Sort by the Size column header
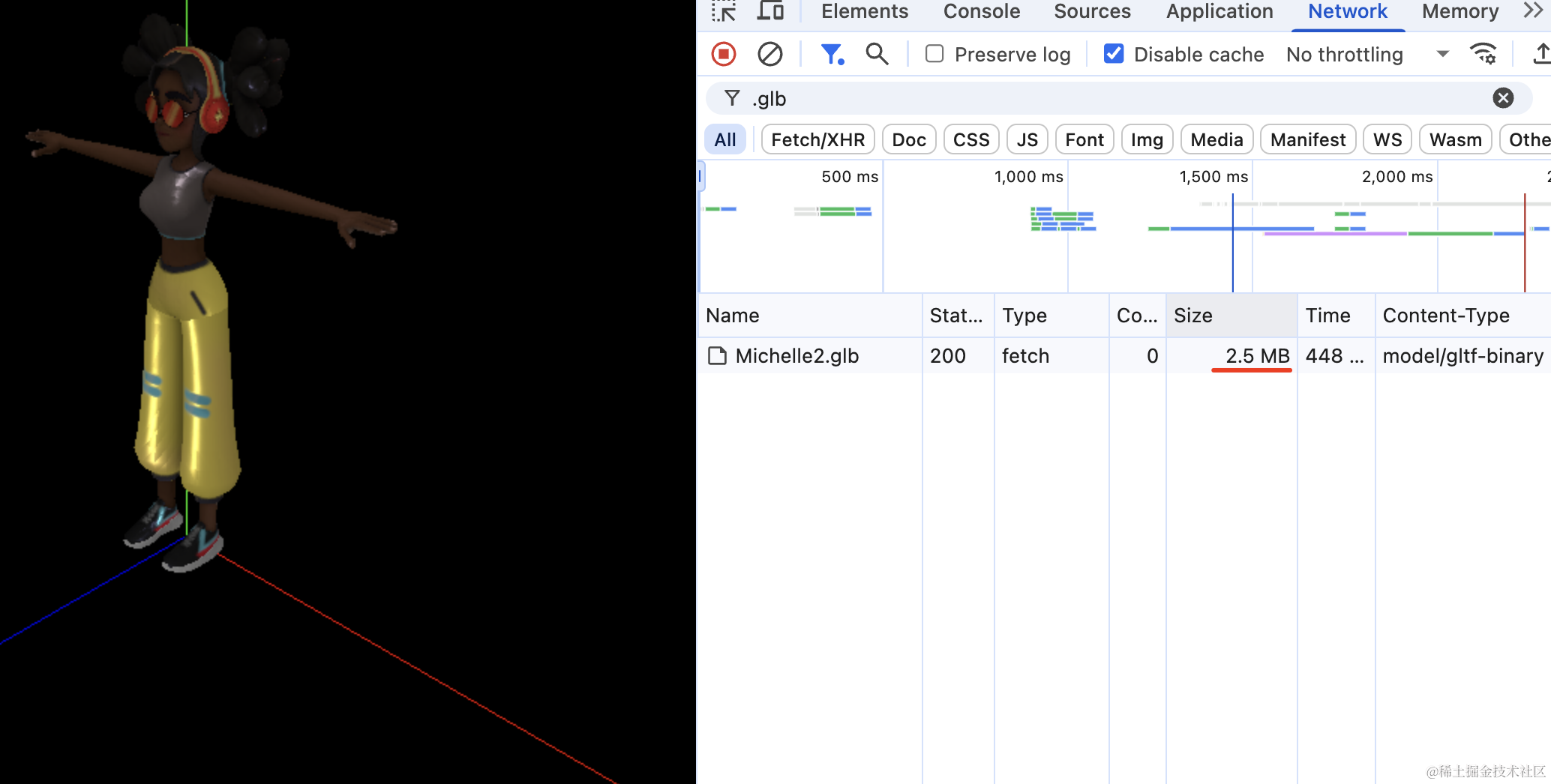The height and width of the screenshot is (784, 1551). coord(1231,316)
